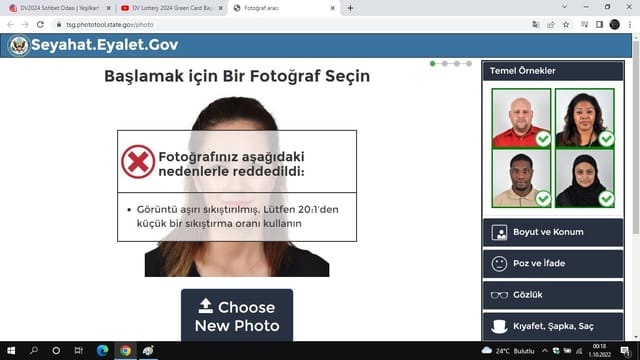Open Kıyafet, Şapka, Saç section

[x=553, y=326]
